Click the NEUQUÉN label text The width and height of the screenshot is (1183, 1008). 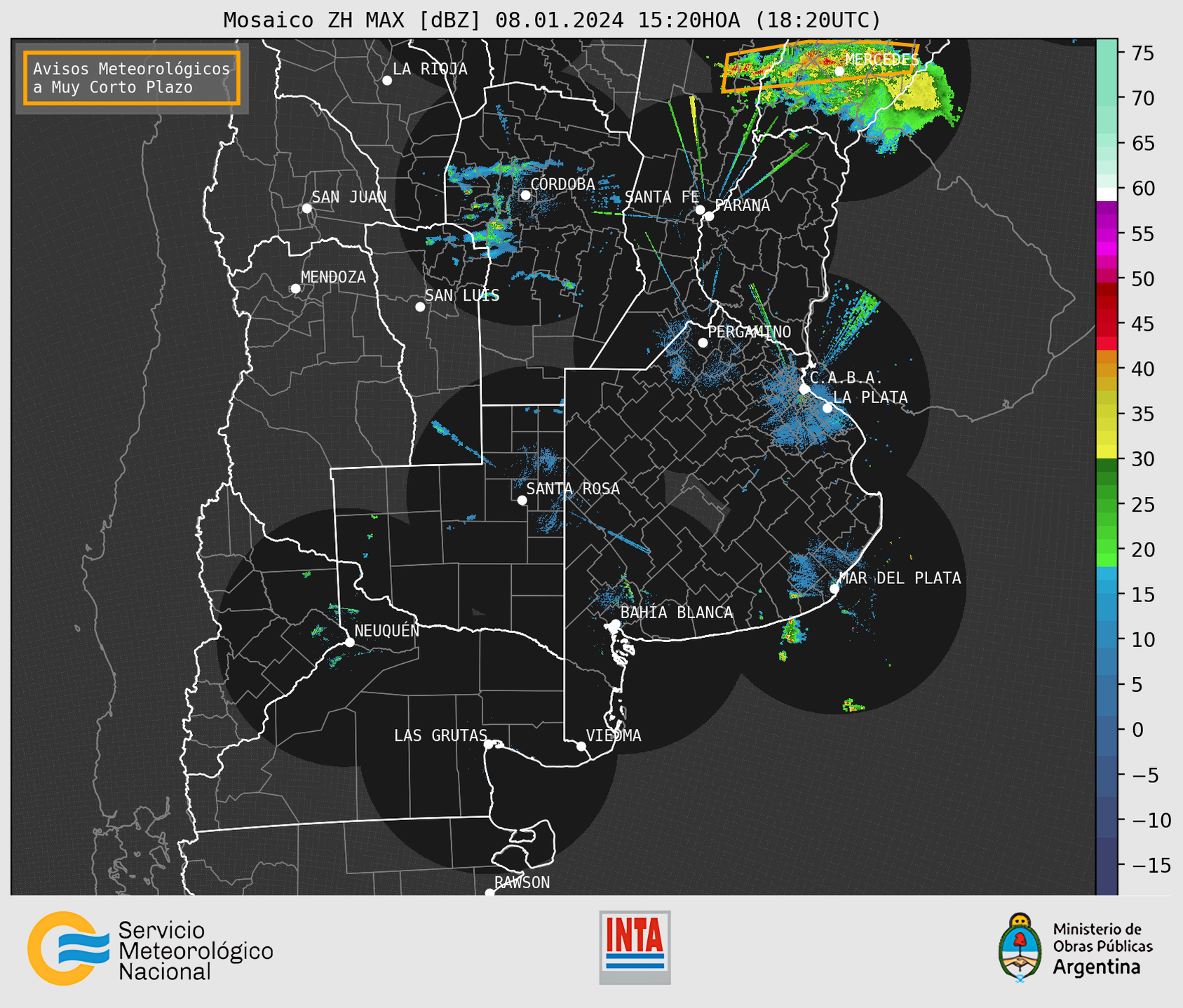pos(386,630)
